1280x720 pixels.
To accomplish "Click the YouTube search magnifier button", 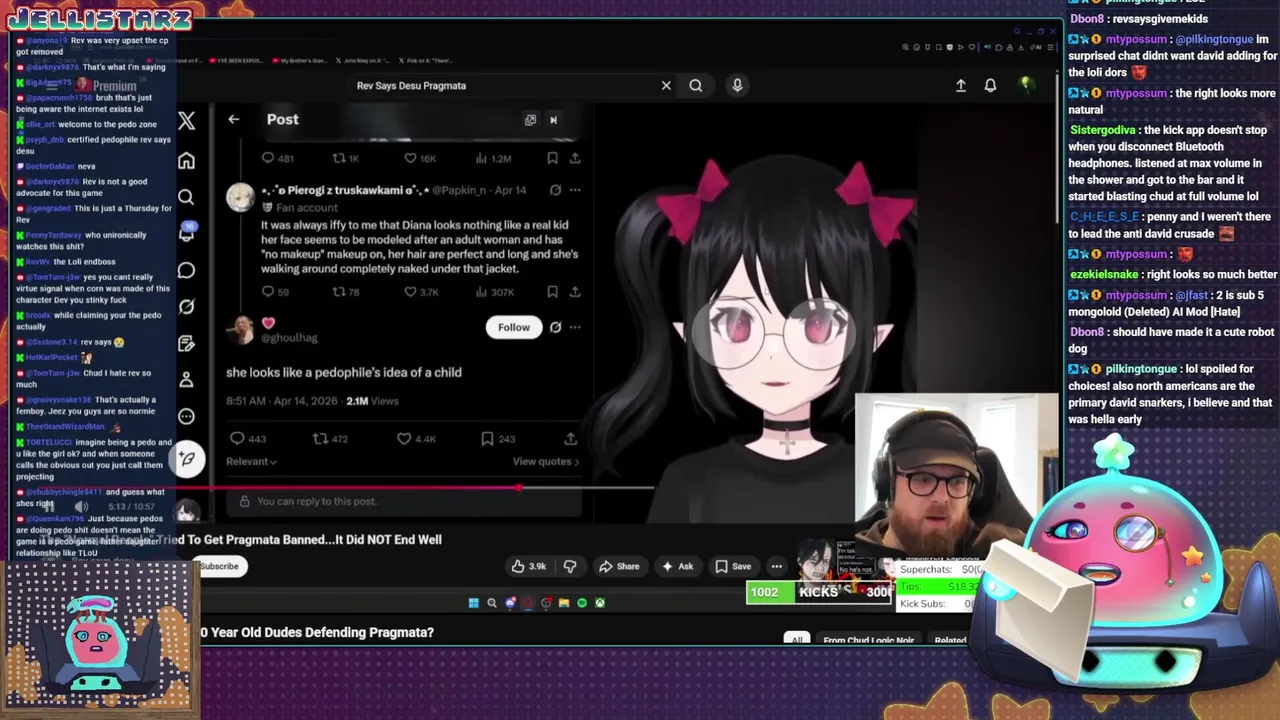I will (x=695, y=85).
